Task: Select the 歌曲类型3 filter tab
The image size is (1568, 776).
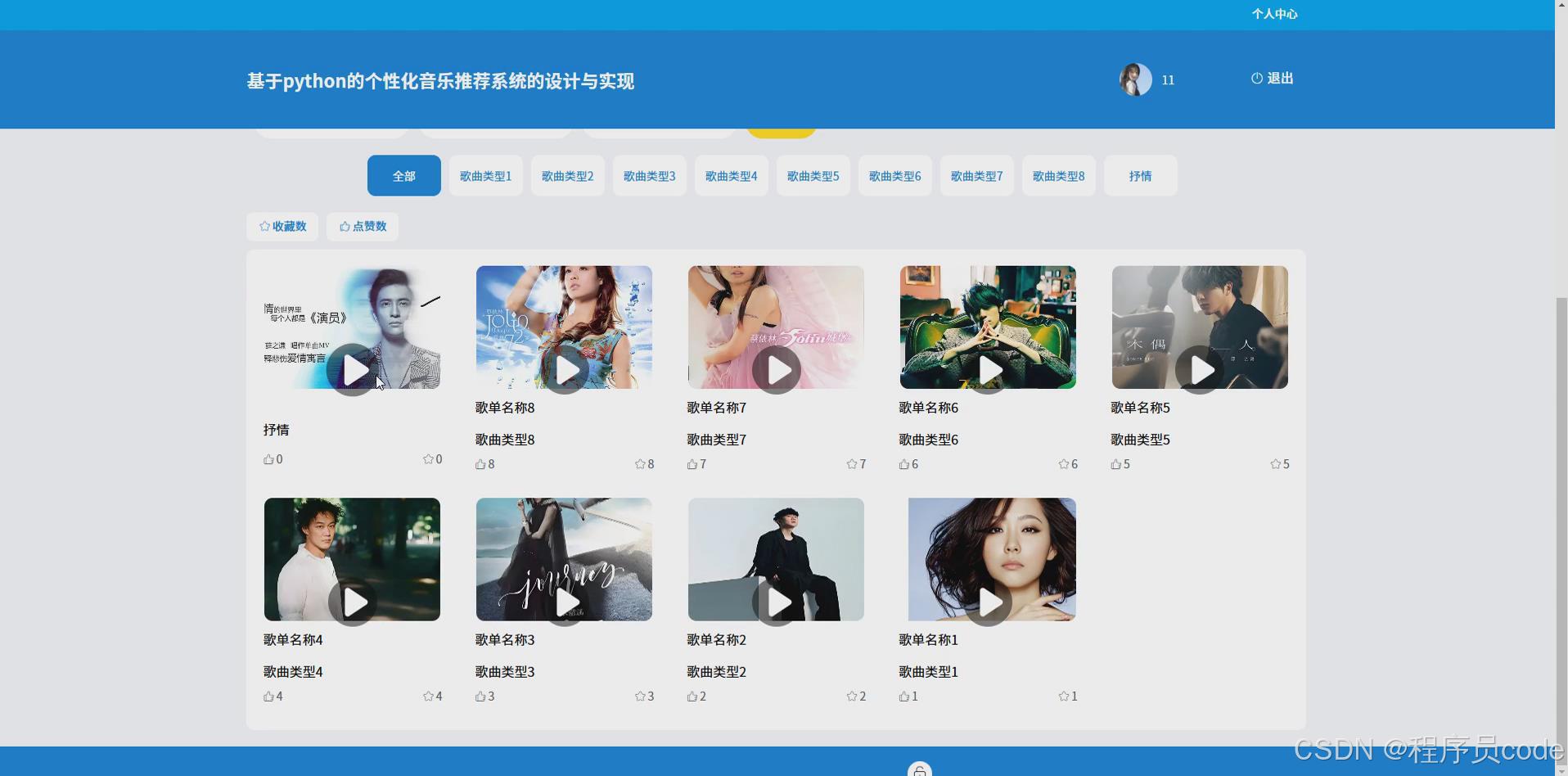Action: [649, 175]
